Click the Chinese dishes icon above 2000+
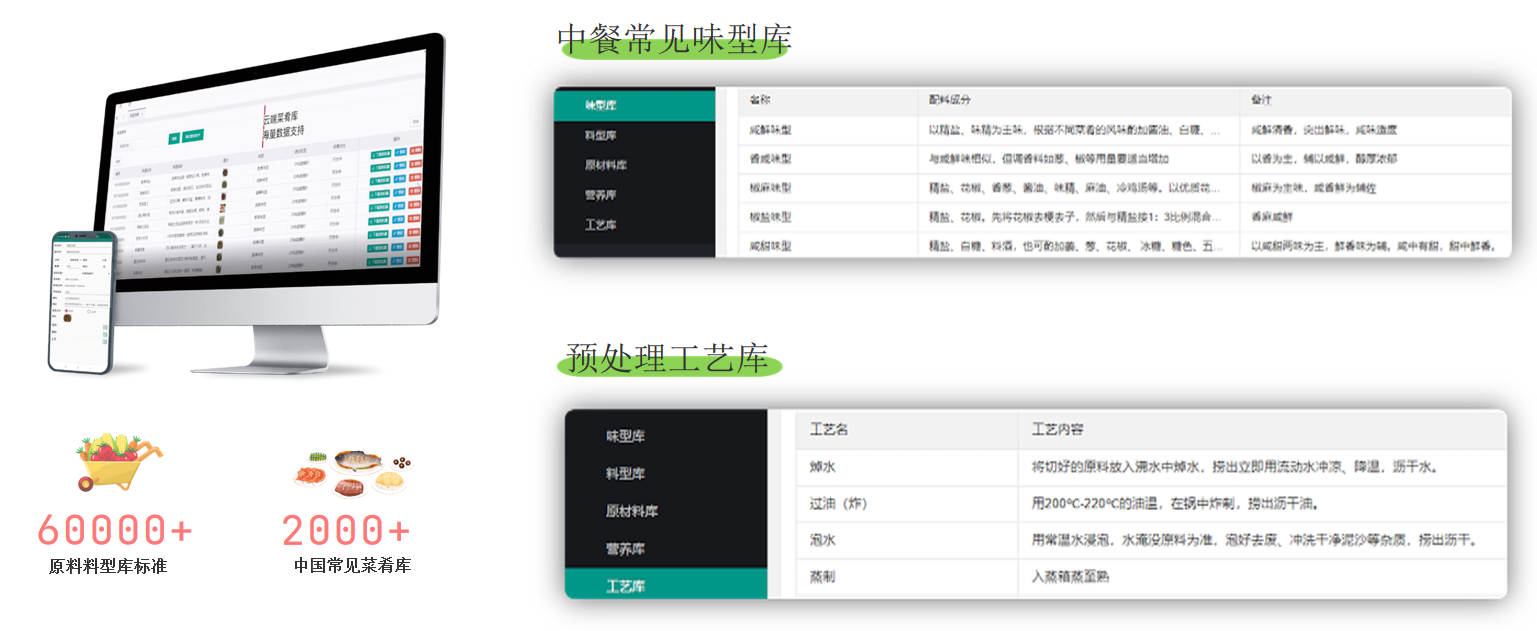This screenshot has height=631, width=1537. [x=351, y=472]
